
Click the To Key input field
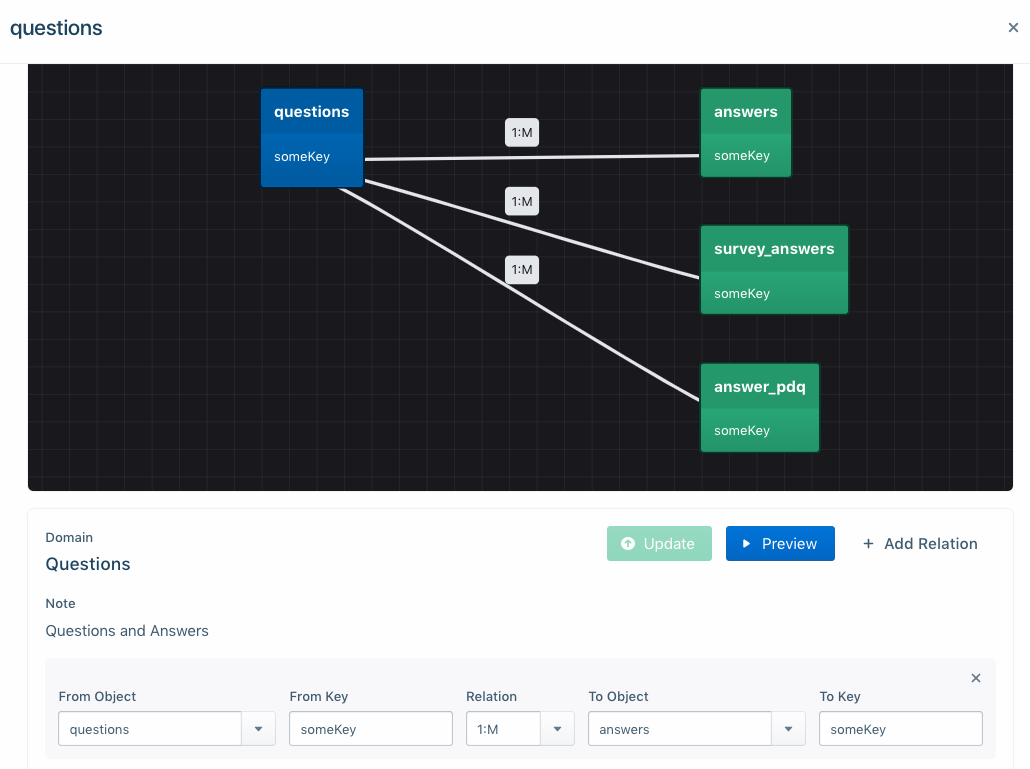coord(900,729)
